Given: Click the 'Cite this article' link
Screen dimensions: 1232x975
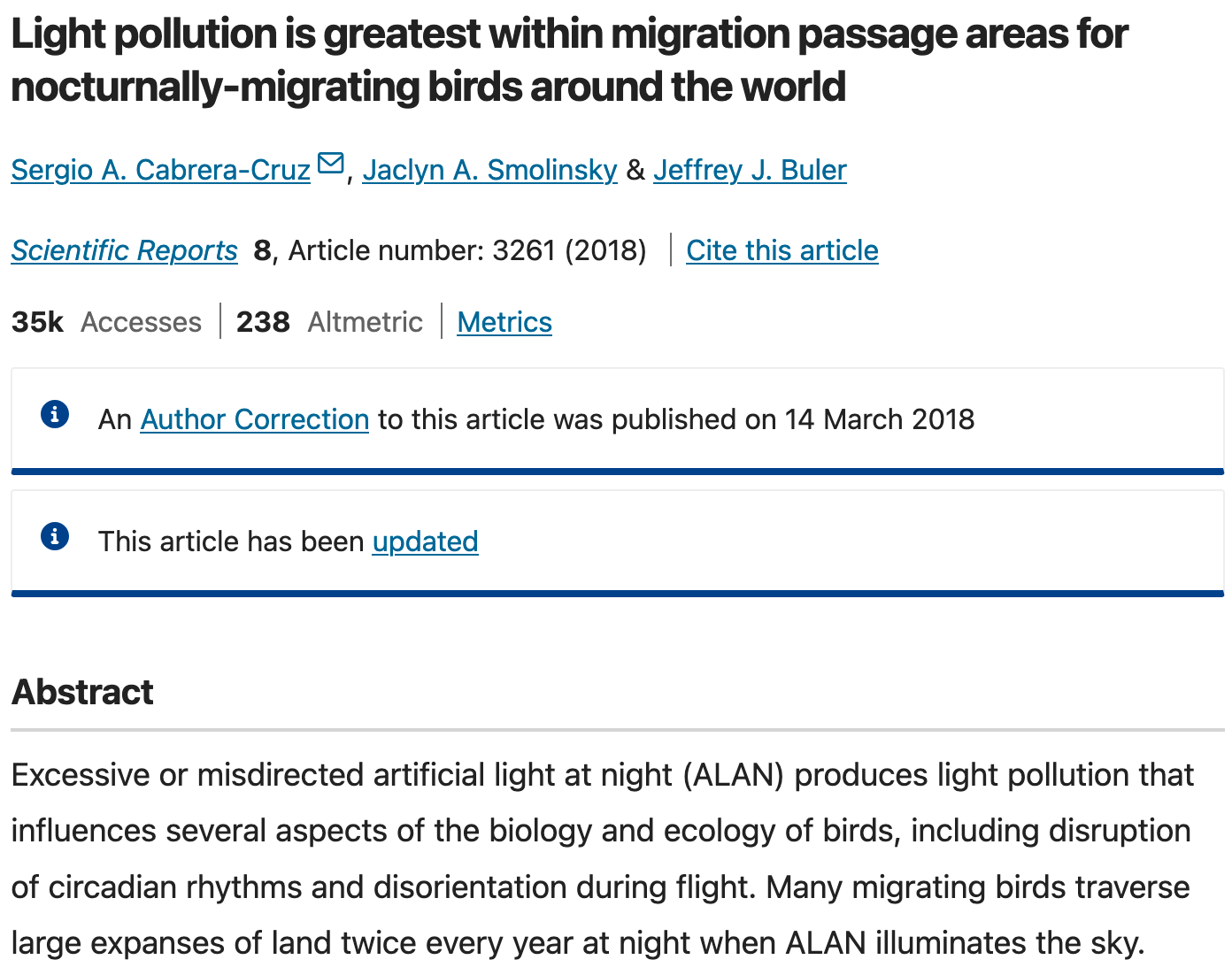Looking at the screenshot, I should (782, 250).
